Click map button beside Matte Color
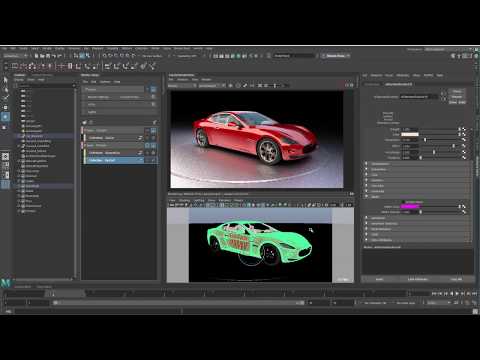The height and width of the screenshot is (360, 480). click(464, 207)
